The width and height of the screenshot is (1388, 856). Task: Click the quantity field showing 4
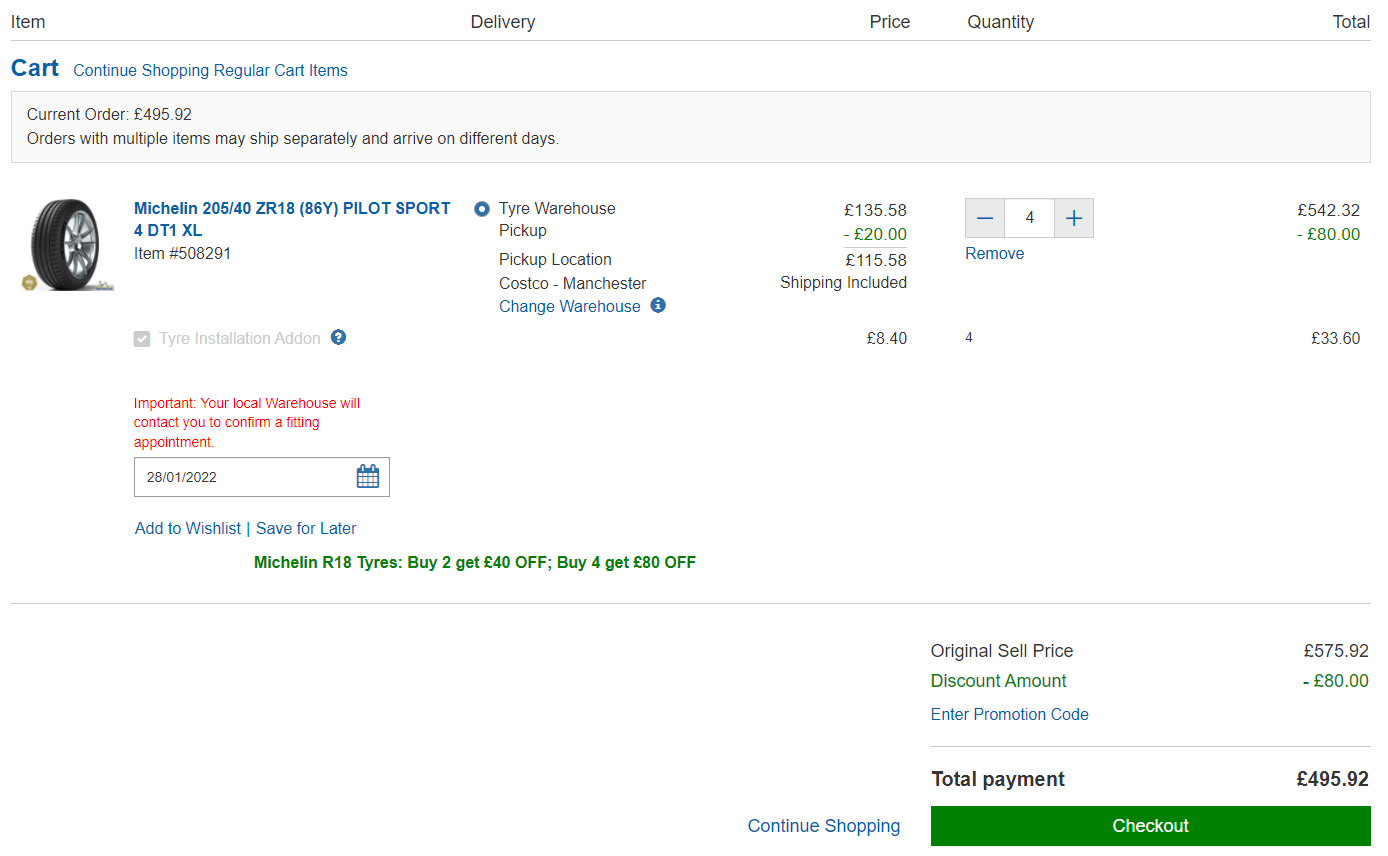pyautogui.click(x=1030, y=218)
